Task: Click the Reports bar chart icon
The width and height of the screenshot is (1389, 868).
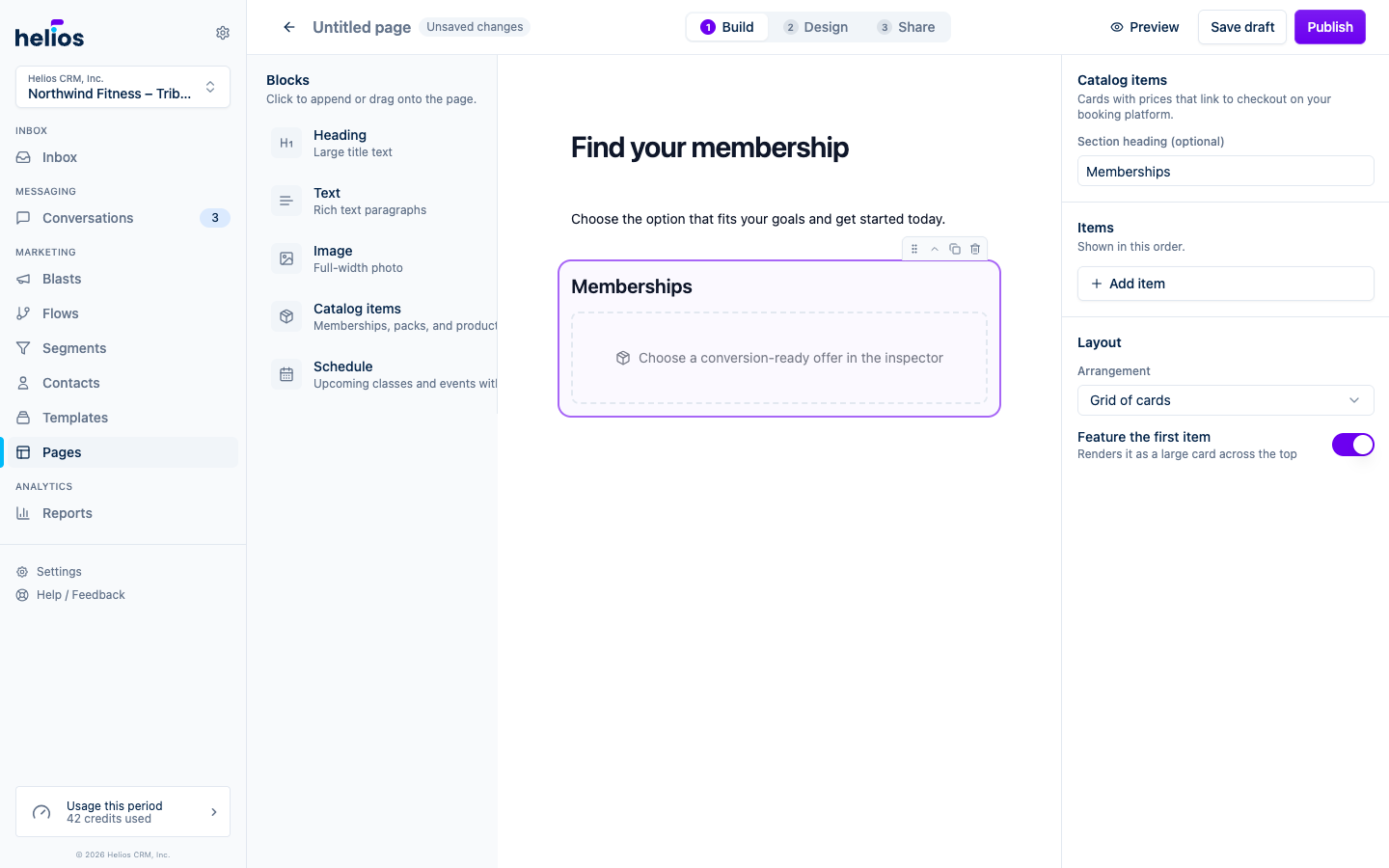Action: (23, 513)
